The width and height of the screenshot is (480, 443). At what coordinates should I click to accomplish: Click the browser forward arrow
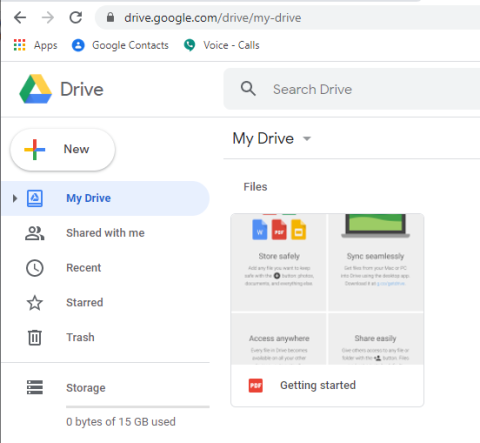point(48,18)
